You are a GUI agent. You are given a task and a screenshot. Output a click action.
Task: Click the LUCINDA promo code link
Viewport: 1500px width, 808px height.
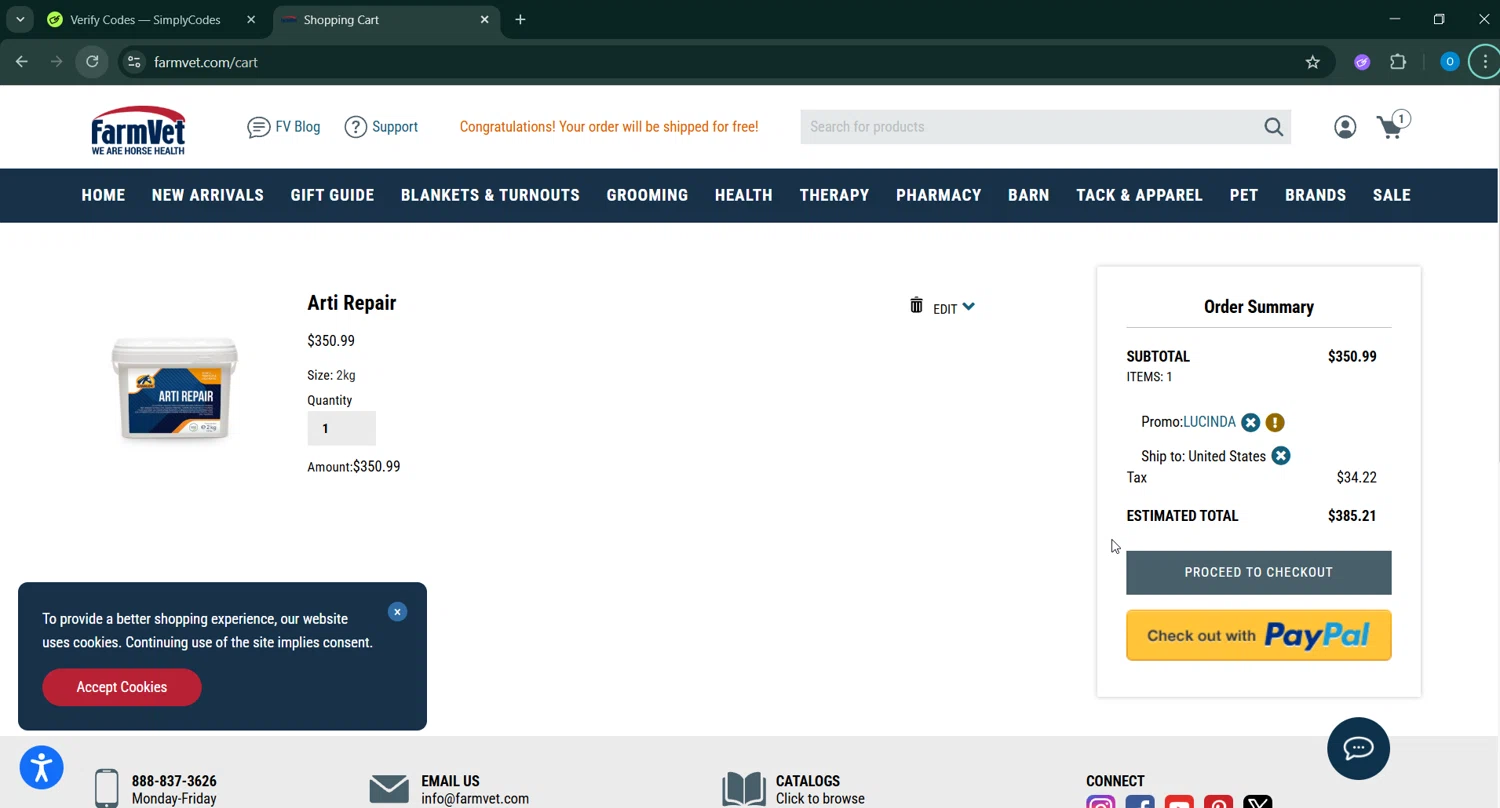(x=1209, y=422)
